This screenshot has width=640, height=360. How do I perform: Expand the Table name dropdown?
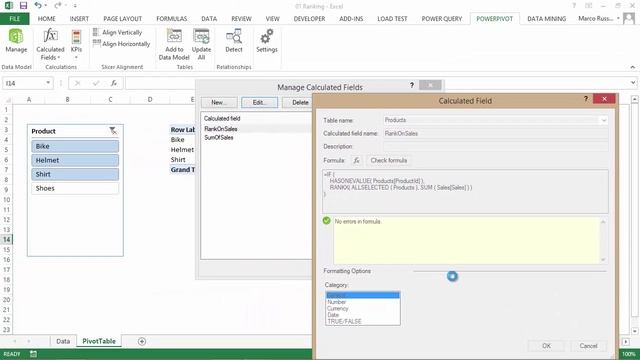[x=603, y=120]
